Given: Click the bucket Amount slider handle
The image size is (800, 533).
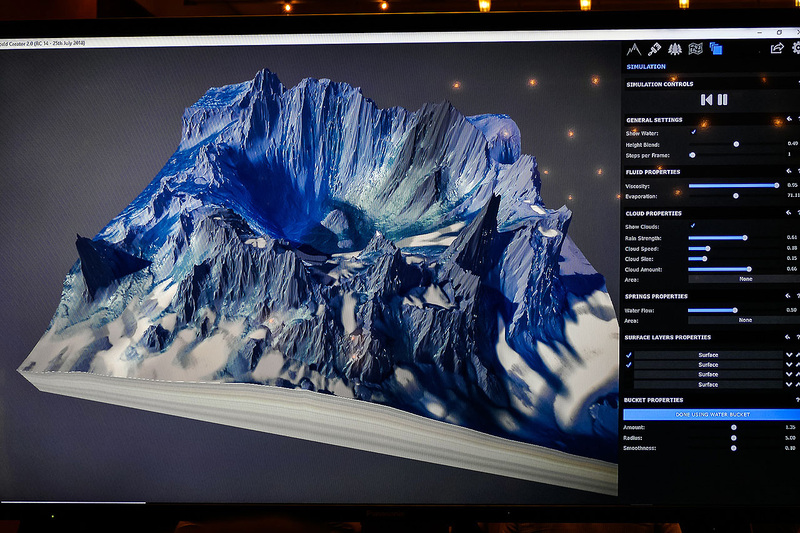Looking at the screenshot, I should pos(734,427).
